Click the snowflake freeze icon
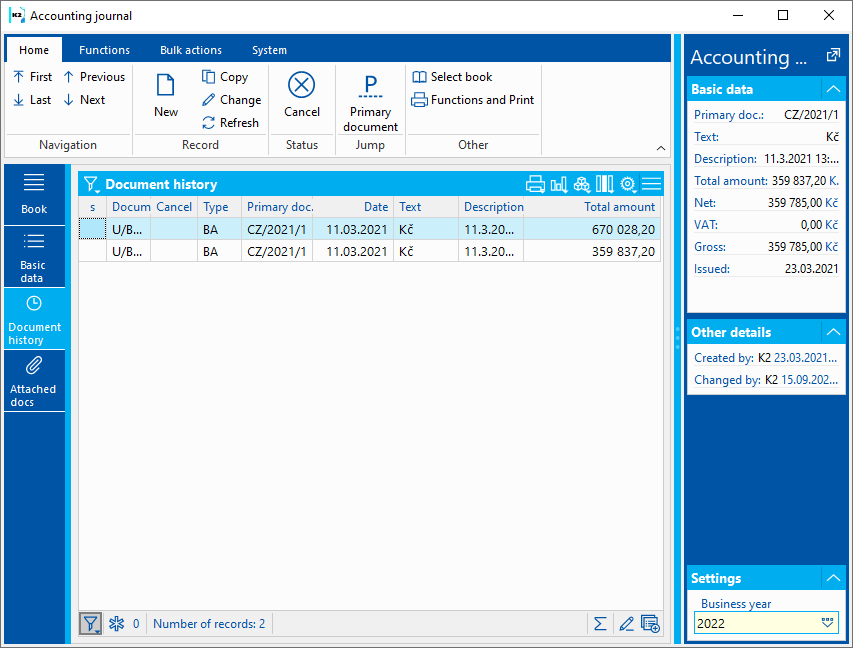The height and width of the screenshot is (648, 853). tap(116, 624)
